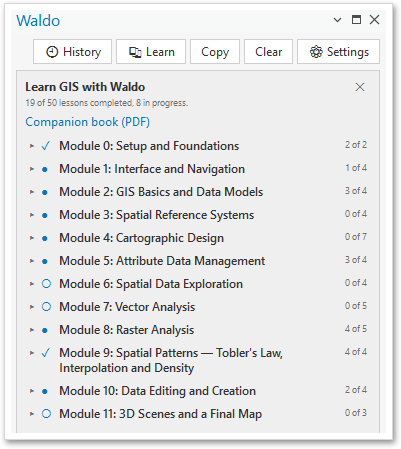Expand Module 0: Setup and Foundations arrow
Viewport: 401px width, 449px height.
click(x=32, y=146)
